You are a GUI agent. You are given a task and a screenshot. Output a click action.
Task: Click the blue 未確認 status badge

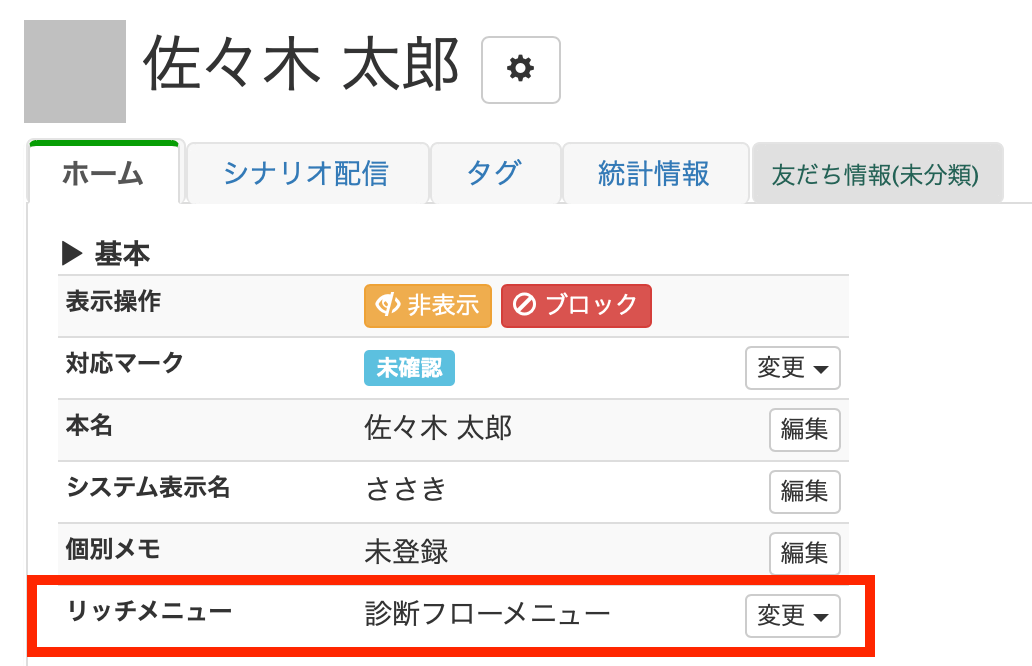tap(409, 368)
